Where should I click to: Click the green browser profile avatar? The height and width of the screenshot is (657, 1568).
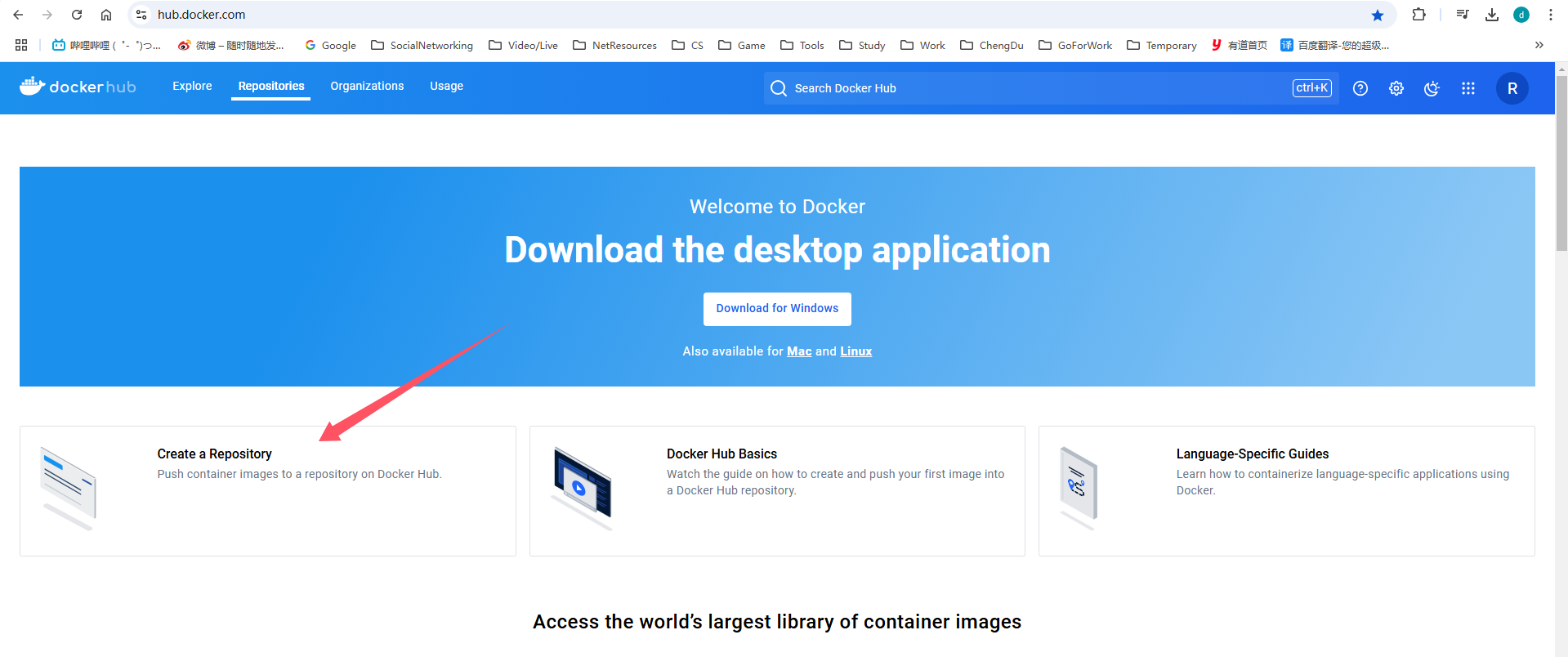[1521, 15]
